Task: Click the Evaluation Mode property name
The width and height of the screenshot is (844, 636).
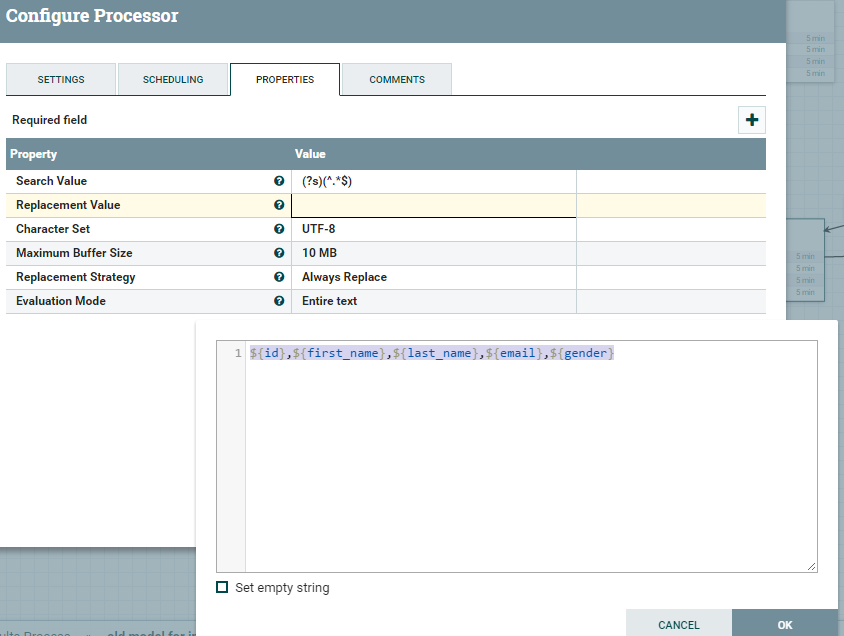Action: [61, 301]
